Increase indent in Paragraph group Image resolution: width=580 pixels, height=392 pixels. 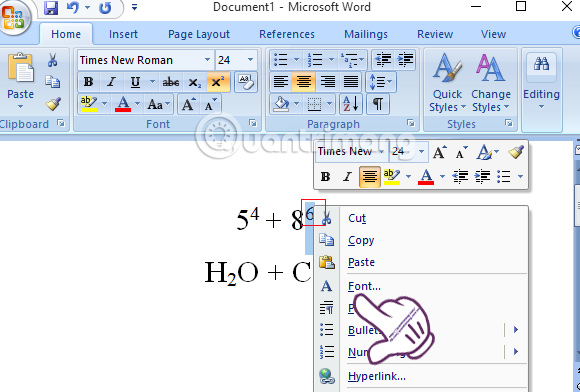(x=405, y=60)
